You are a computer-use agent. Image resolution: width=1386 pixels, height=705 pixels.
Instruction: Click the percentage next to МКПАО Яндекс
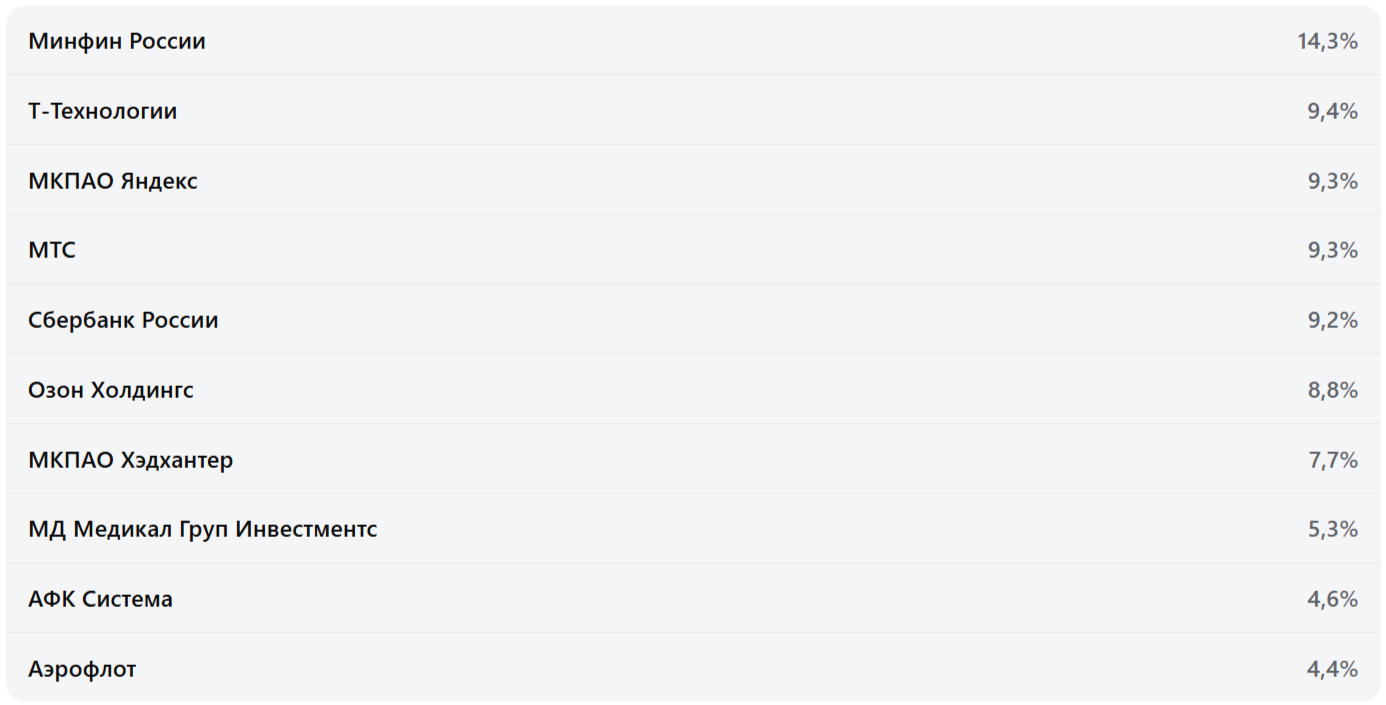1332,181
